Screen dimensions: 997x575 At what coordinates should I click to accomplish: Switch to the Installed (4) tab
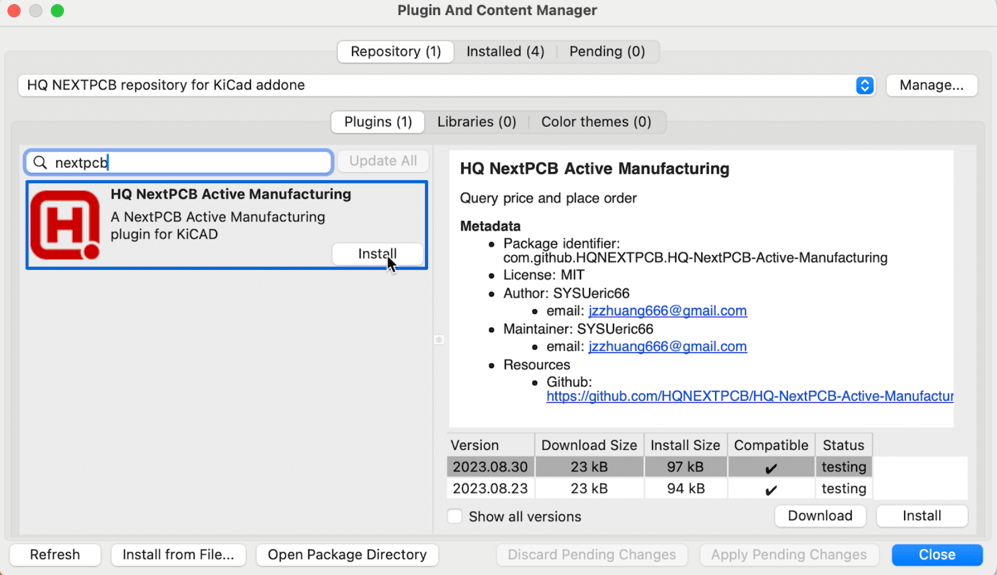tap(505, 52)
